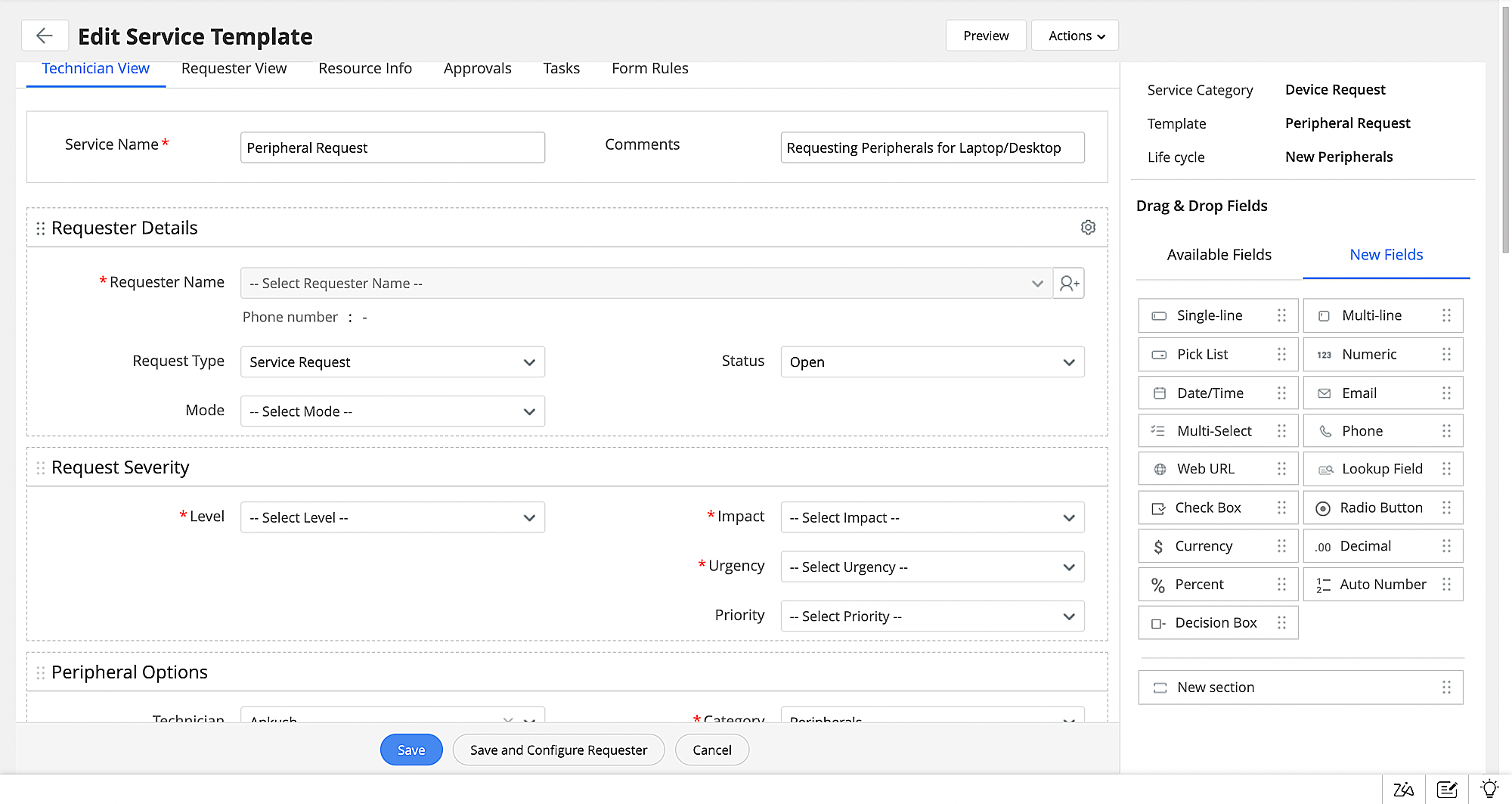This screenshot has height=804, width=1512.
Task: Open the Status dropdown showing Open
Action: (932, 362)
